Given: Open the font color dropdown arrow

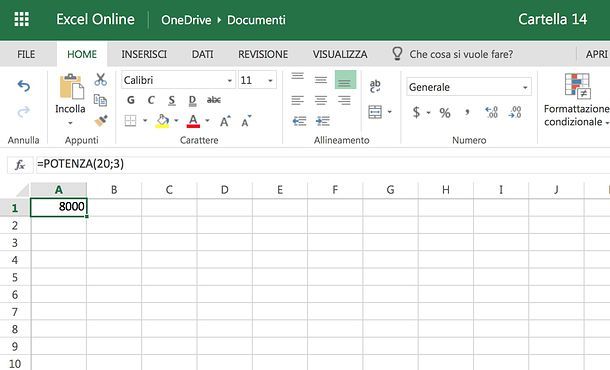Looking at the screenshot, I should tap(207, 121).
